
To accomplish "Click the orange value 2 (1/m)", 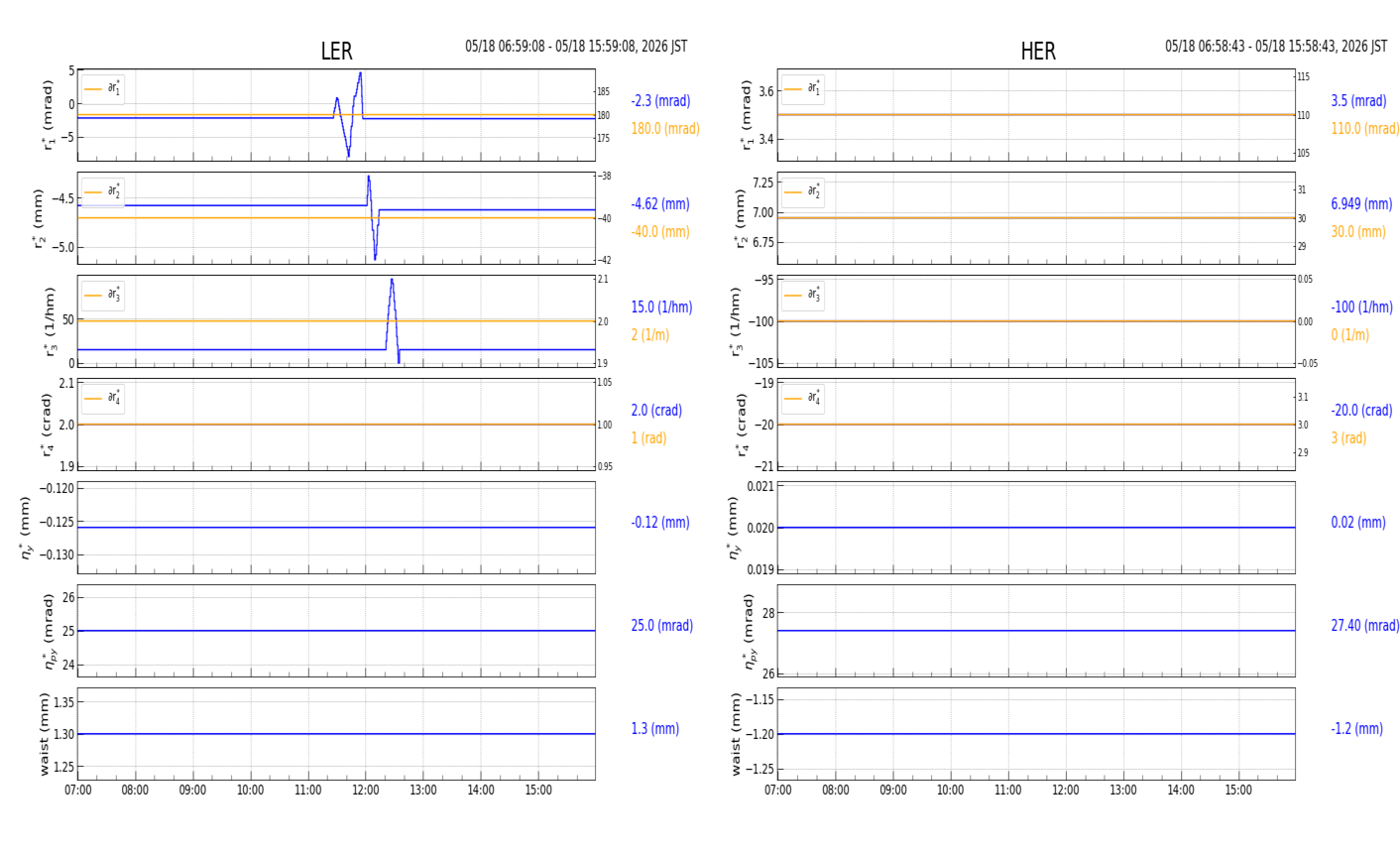I will (652, 335).
